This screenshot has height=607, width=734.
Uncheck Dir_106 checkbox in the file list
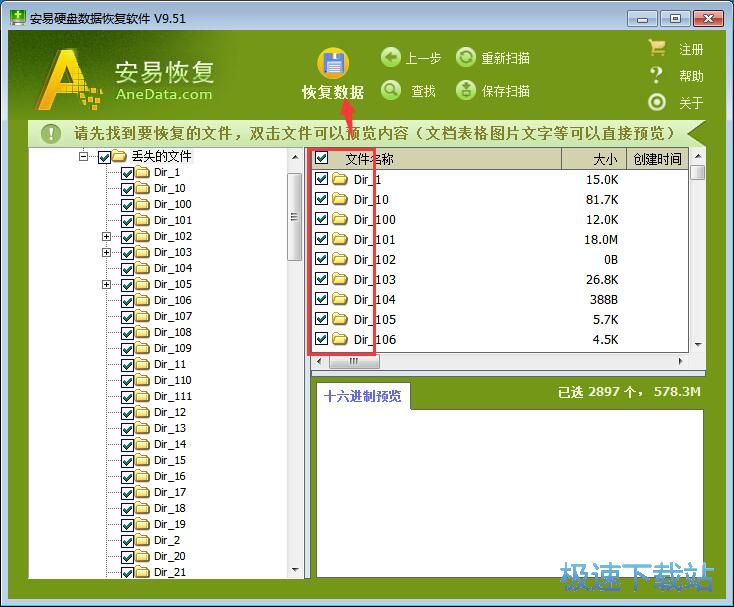pyautogui.click(x=322, y=339)
